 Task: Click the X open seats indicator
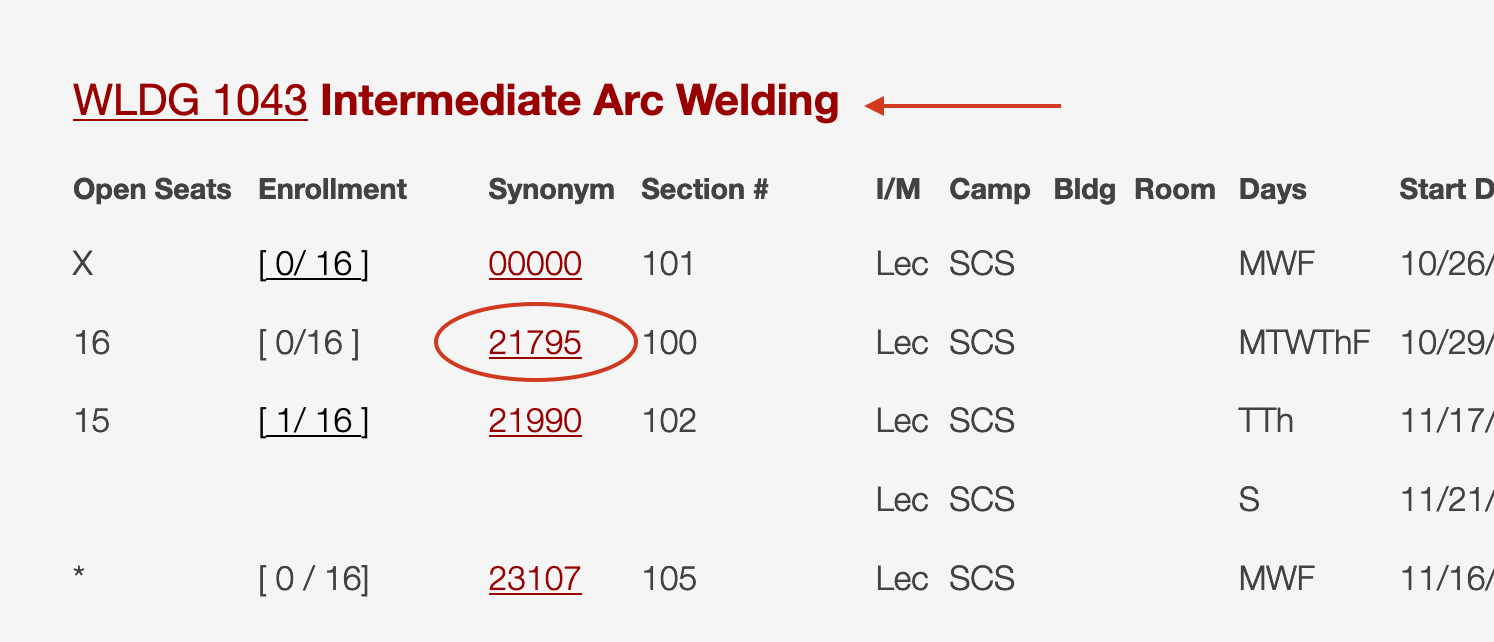tap(83, 264)
